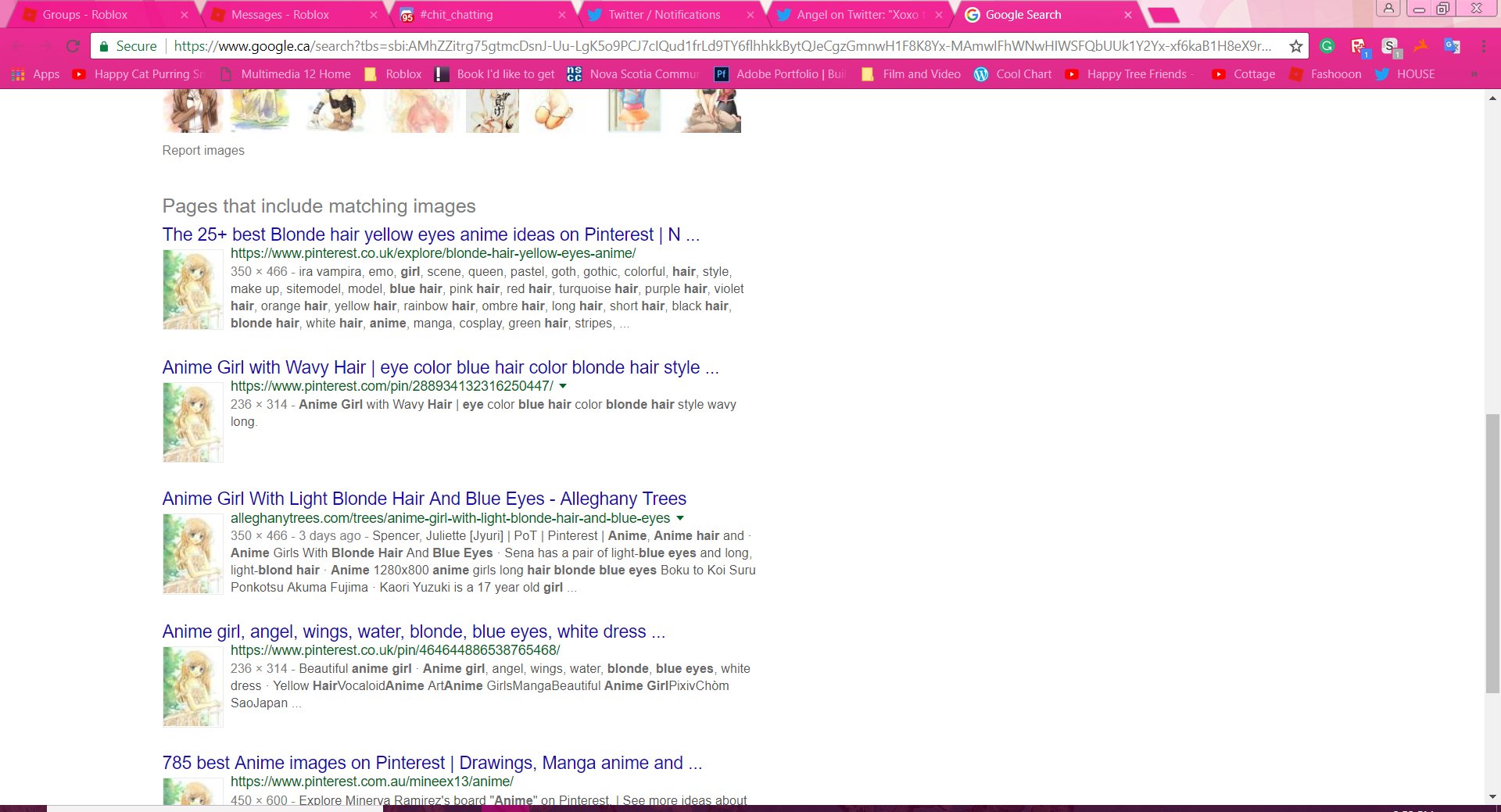This screenshot has height=812, width=1501.
Task: Switch to the Messages - Roblox tab
Action: tap(289, 15)
